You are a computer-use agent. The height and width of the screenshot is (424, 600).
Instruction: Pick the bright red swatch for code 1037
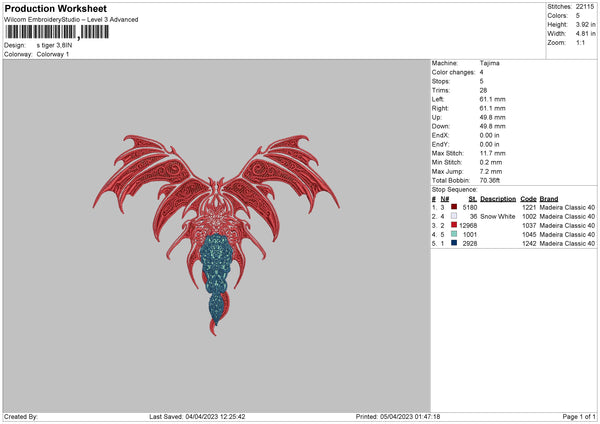(453, 225)
